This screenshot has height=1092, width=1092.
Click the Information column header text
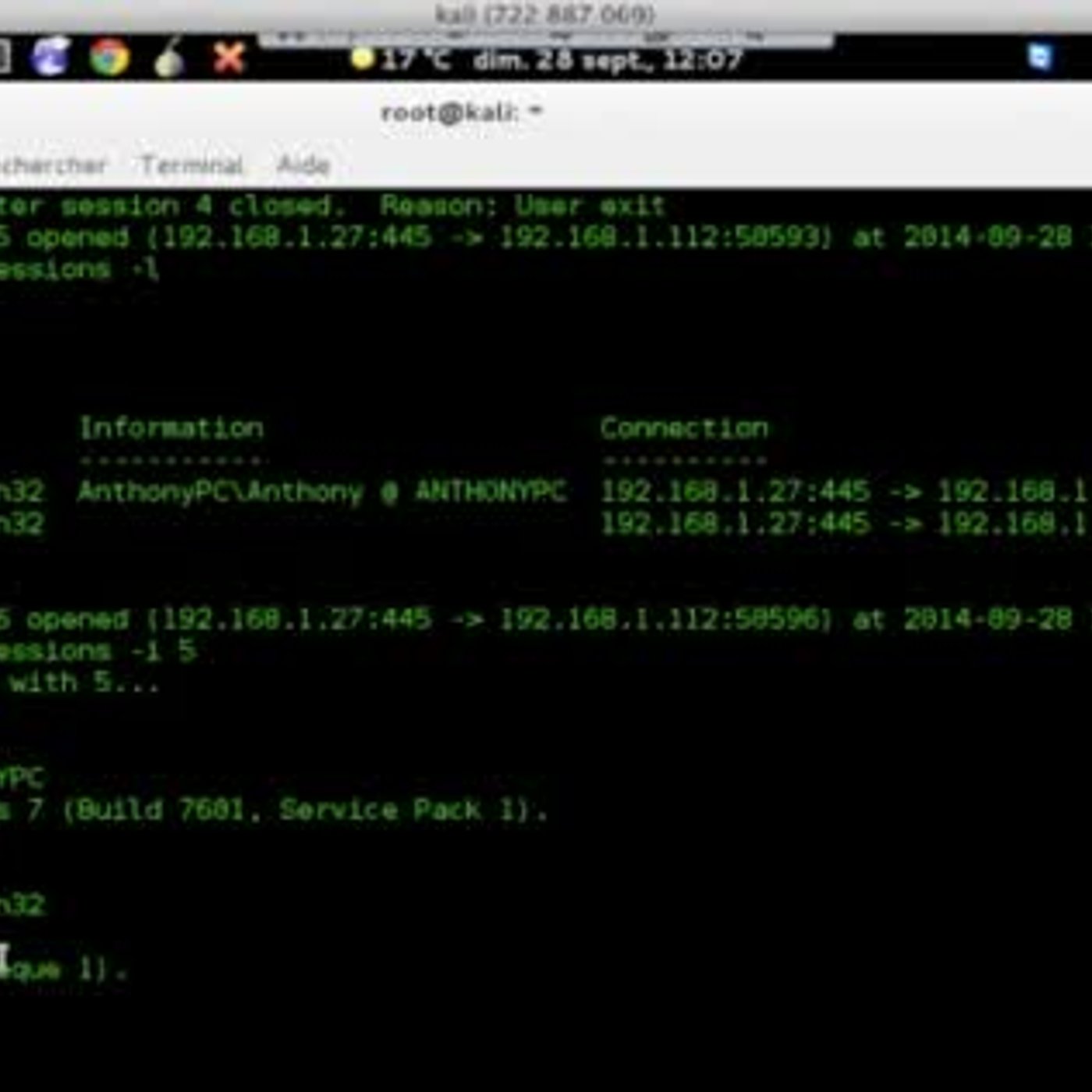pyautogui.click(x=171, y=428)
